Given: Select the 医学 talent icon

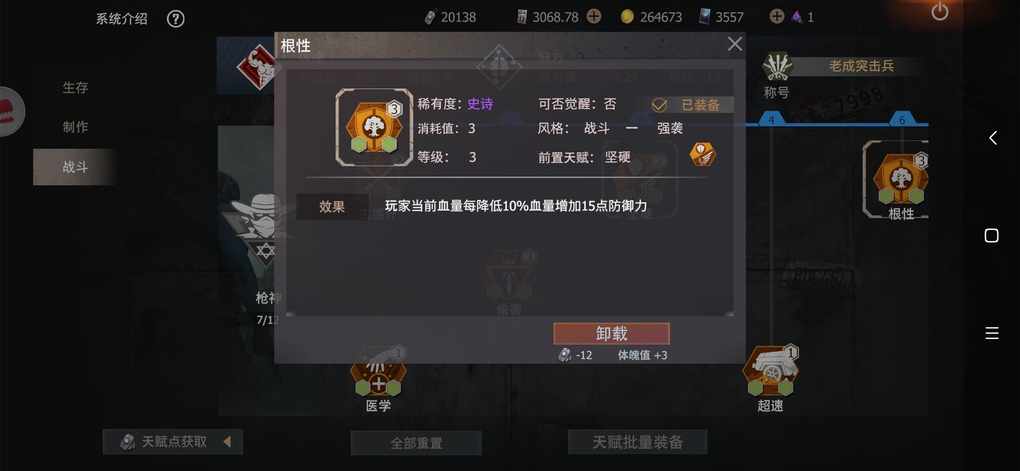Looking at the screenshot, I should pyautogui.click(x=378, y=373).
